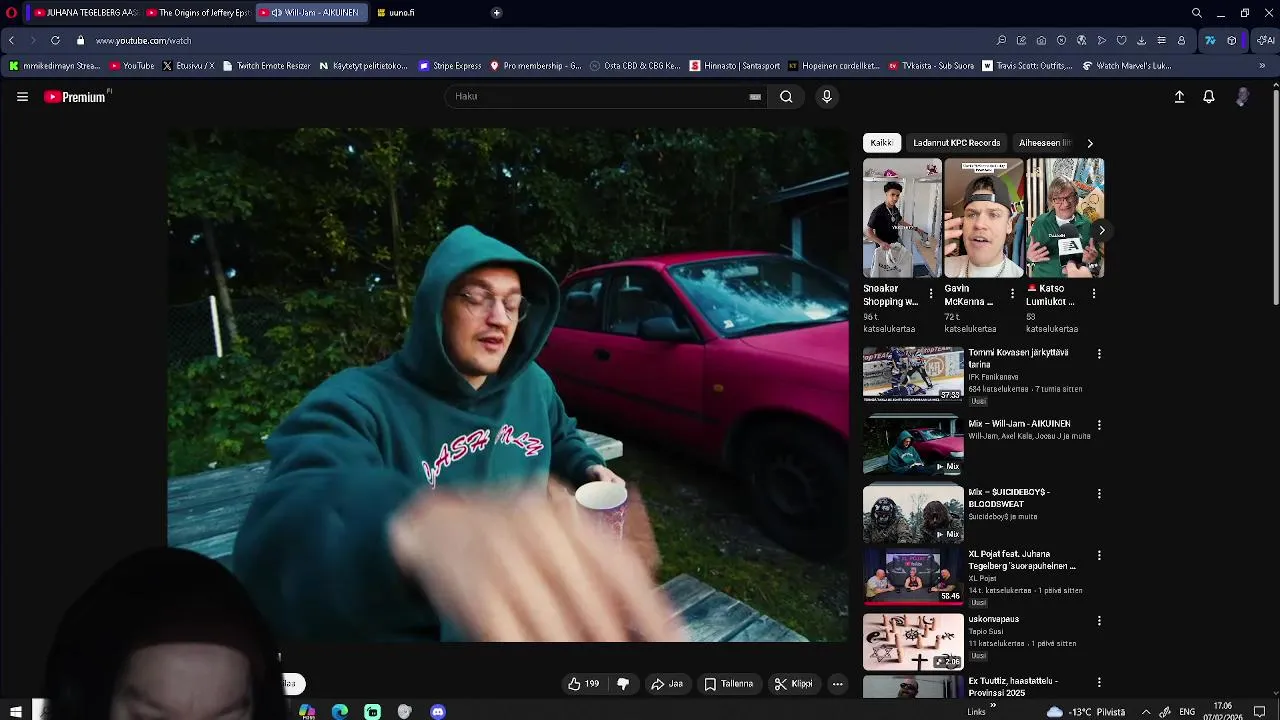The width and height of the screenshot is (1280, 720).
Task: Select the Ladannut KPC Records chip
Action: click(x=956, y=143)
